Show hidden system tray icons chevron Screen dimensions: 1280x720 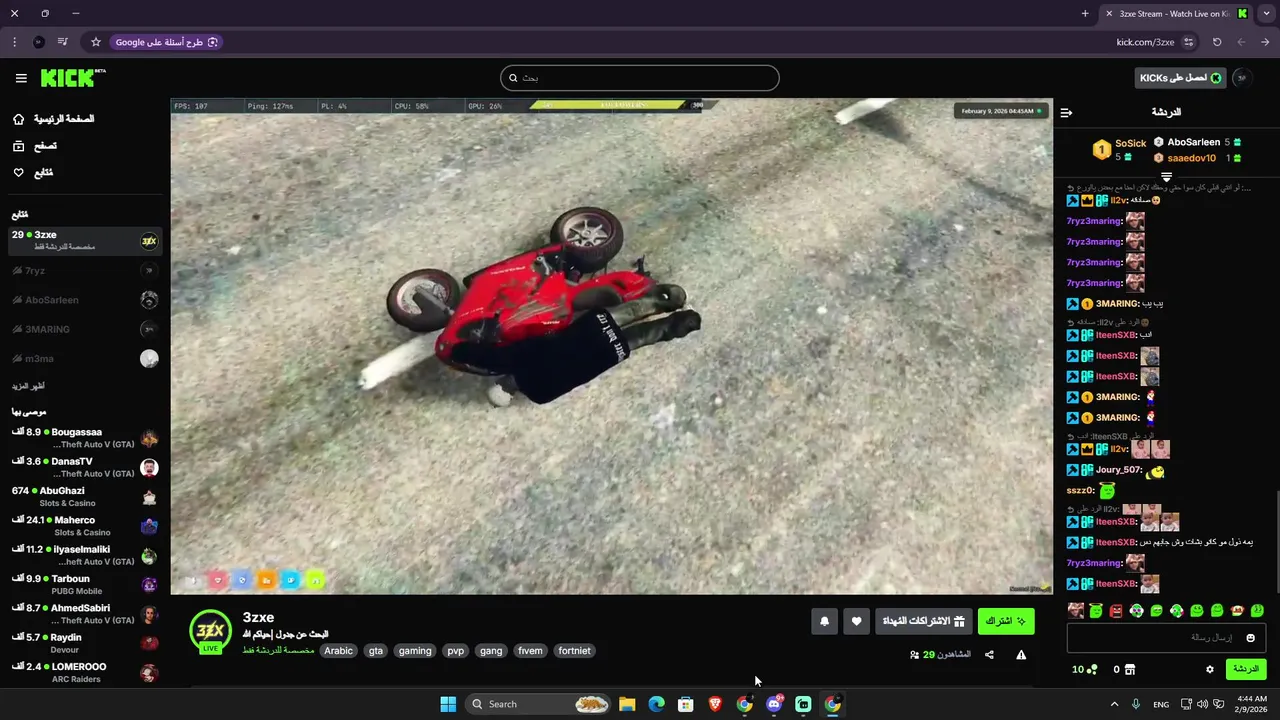(1114, 704)
